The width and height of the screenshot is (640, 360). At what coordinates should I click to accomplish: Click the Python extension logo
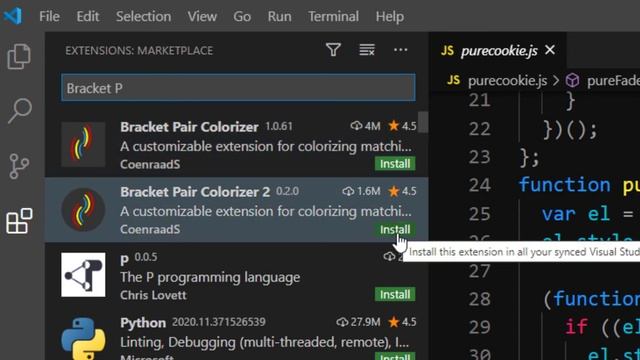coord(83,338)
